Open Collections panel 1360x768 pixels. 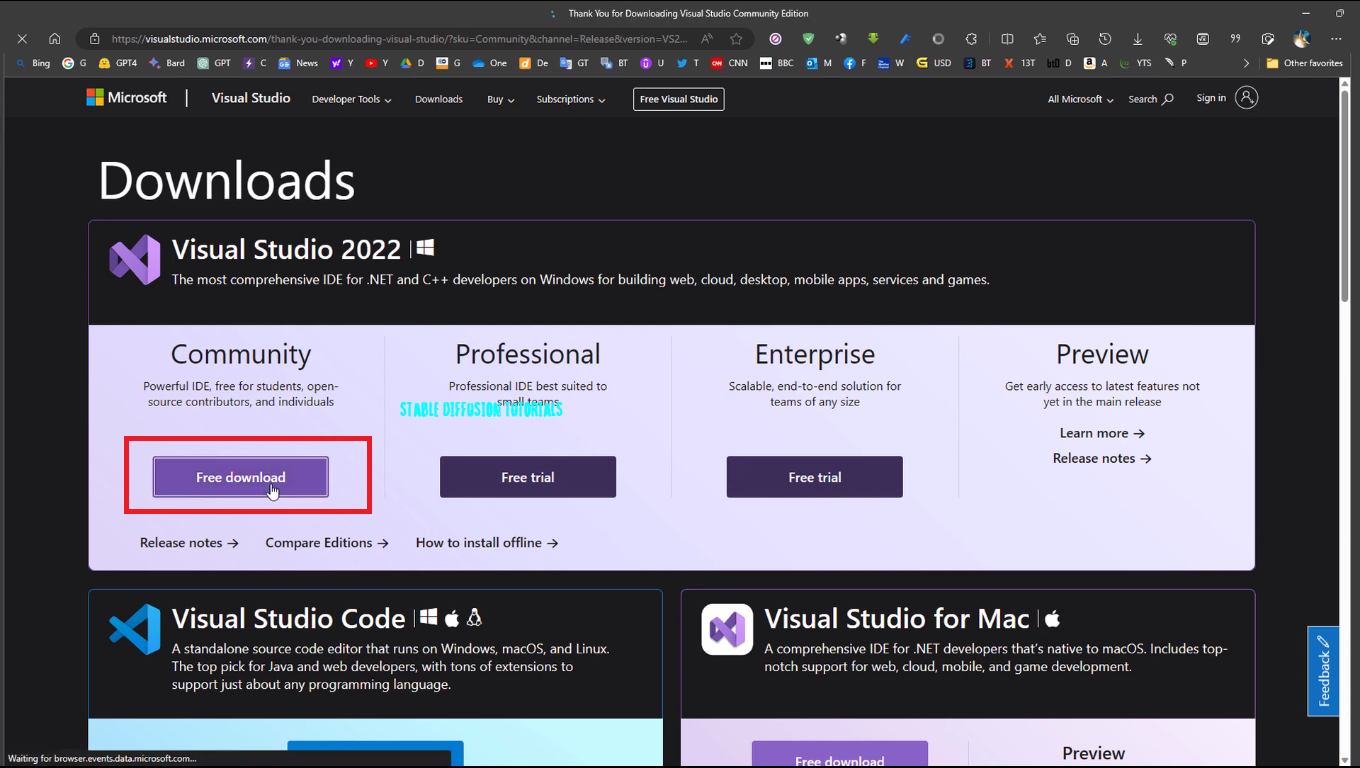click(x=1073, y=39)
